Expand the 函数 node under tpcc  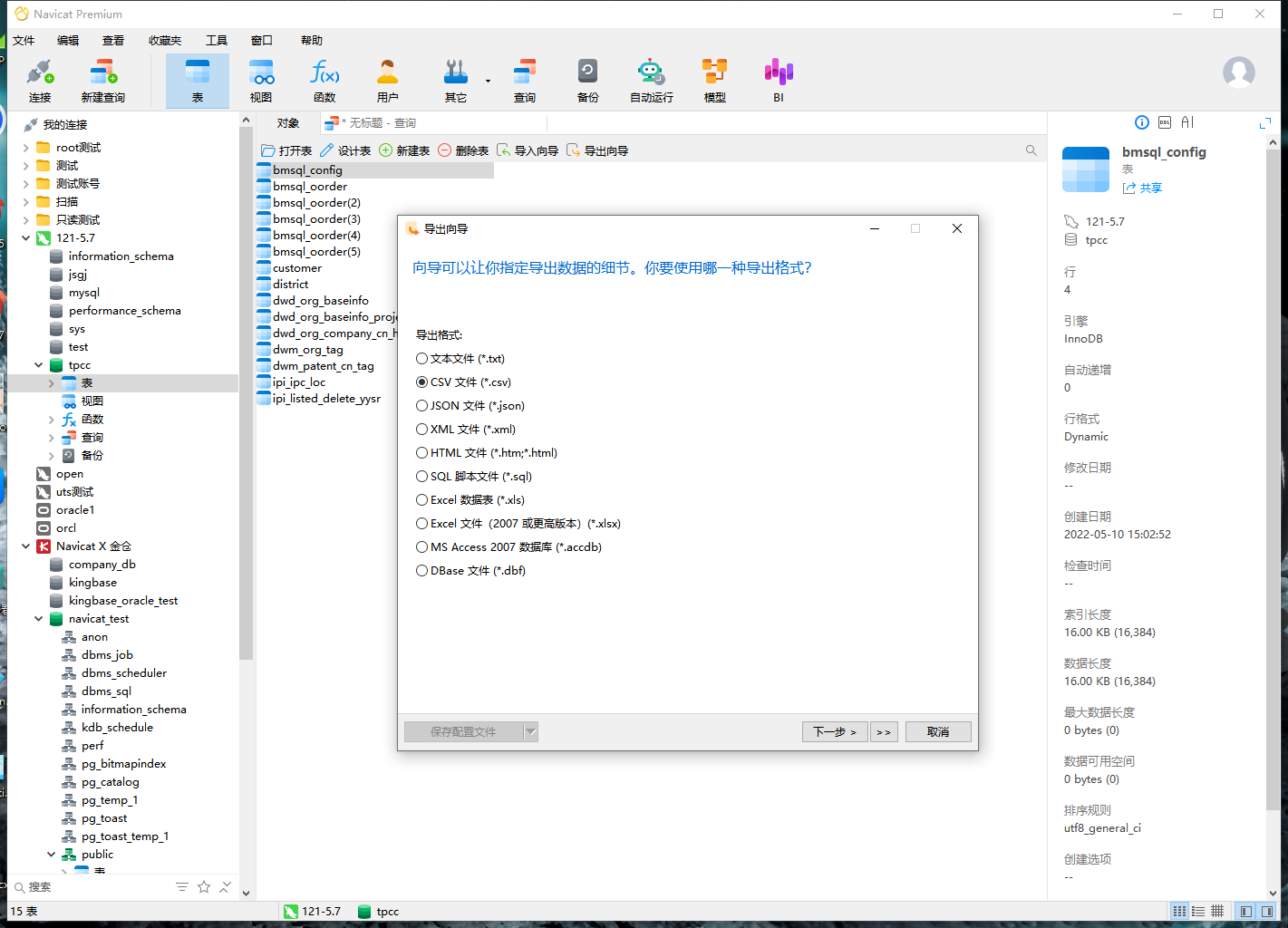click(x=51, y=420)
